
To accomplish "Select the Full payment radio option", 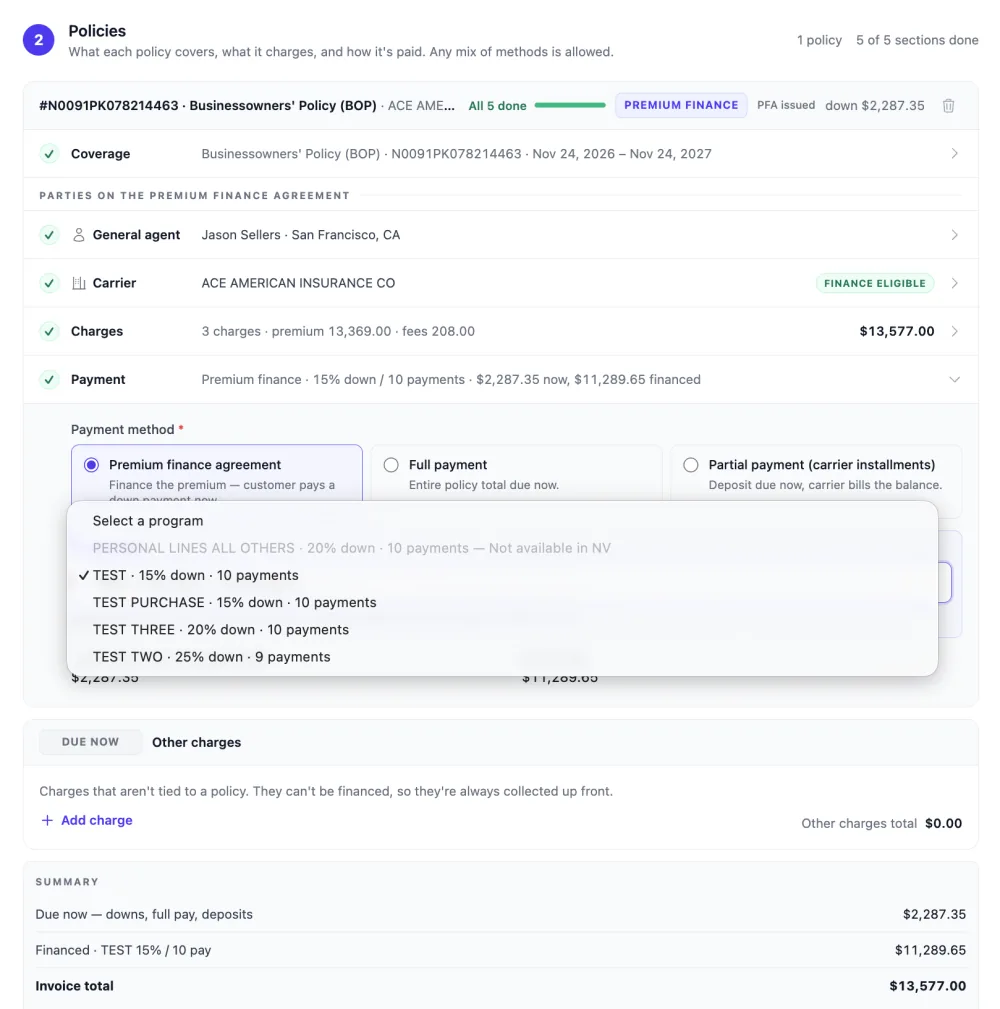I will tap(391, 465).
